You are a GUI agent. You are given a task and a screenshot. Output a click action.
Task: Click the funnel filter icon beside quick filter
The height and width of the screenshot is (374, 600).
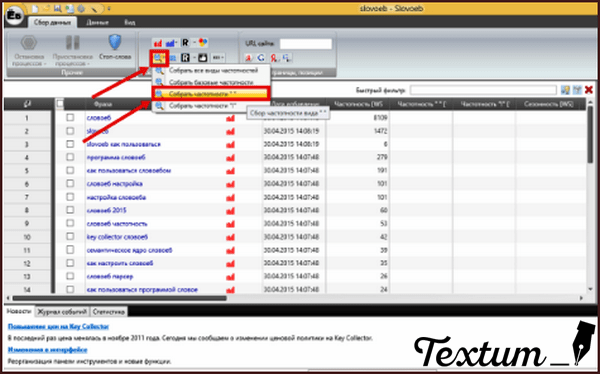tap(577, 90)
